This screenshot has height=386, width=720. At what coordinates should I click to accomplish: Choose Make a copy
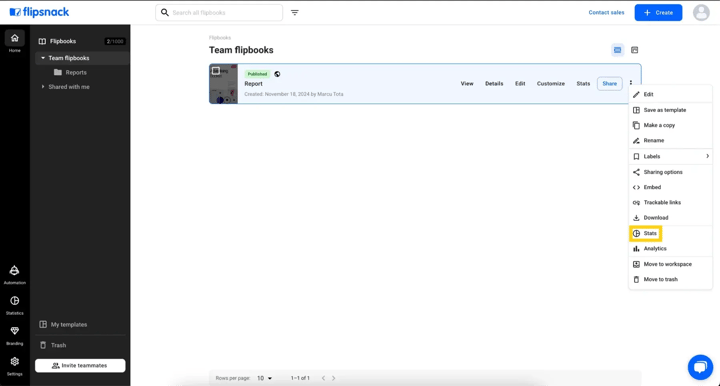click(670, 125)
